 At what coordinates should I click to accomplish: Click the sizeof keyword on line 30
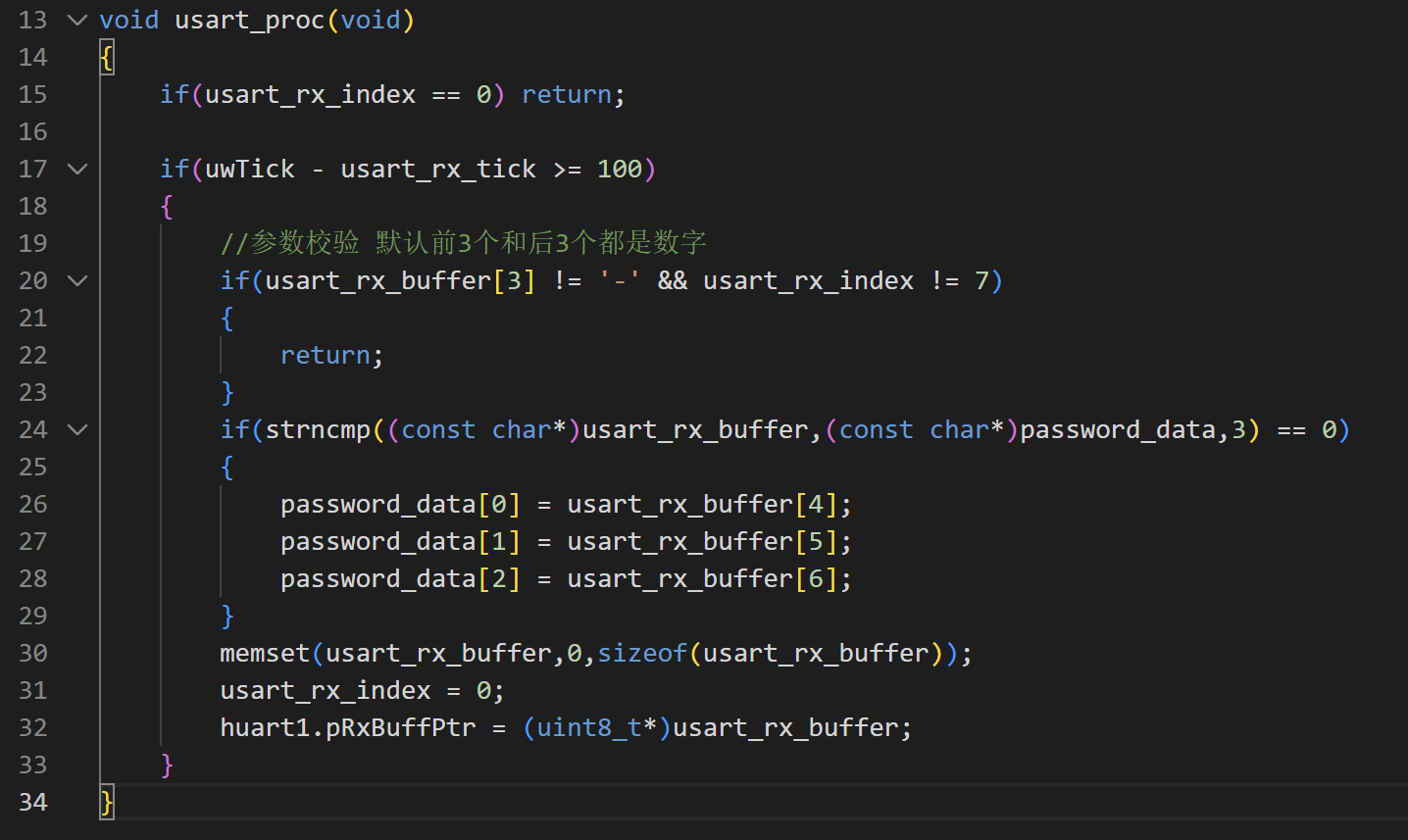click(x=642, y=653)
